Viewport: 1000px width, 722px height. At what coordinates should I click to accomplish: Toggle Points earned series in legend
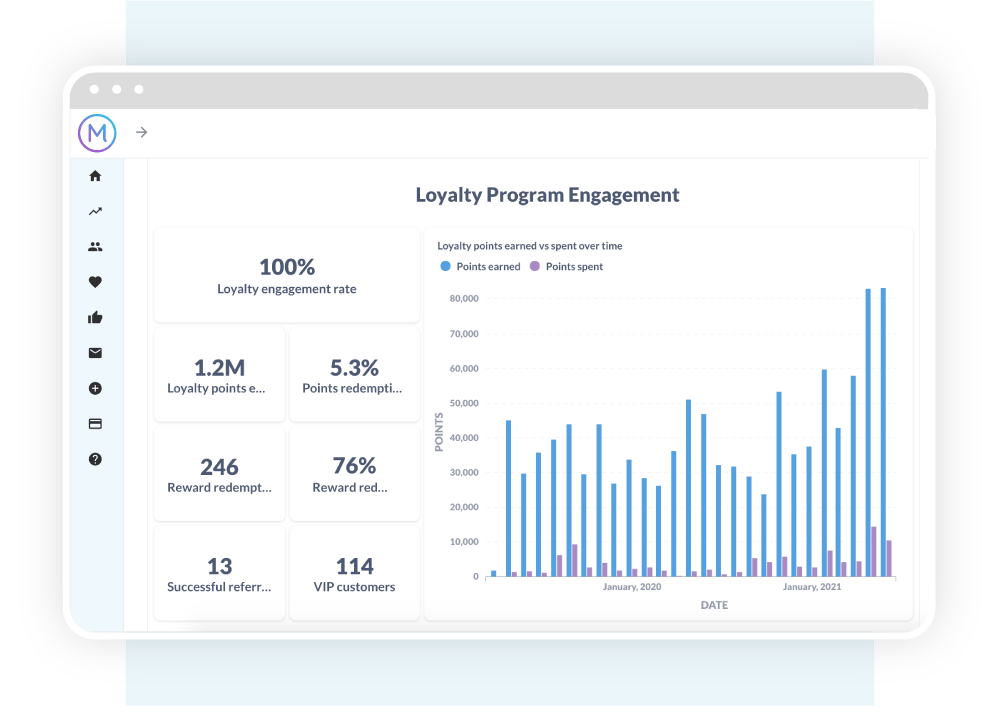pos(487,267)
